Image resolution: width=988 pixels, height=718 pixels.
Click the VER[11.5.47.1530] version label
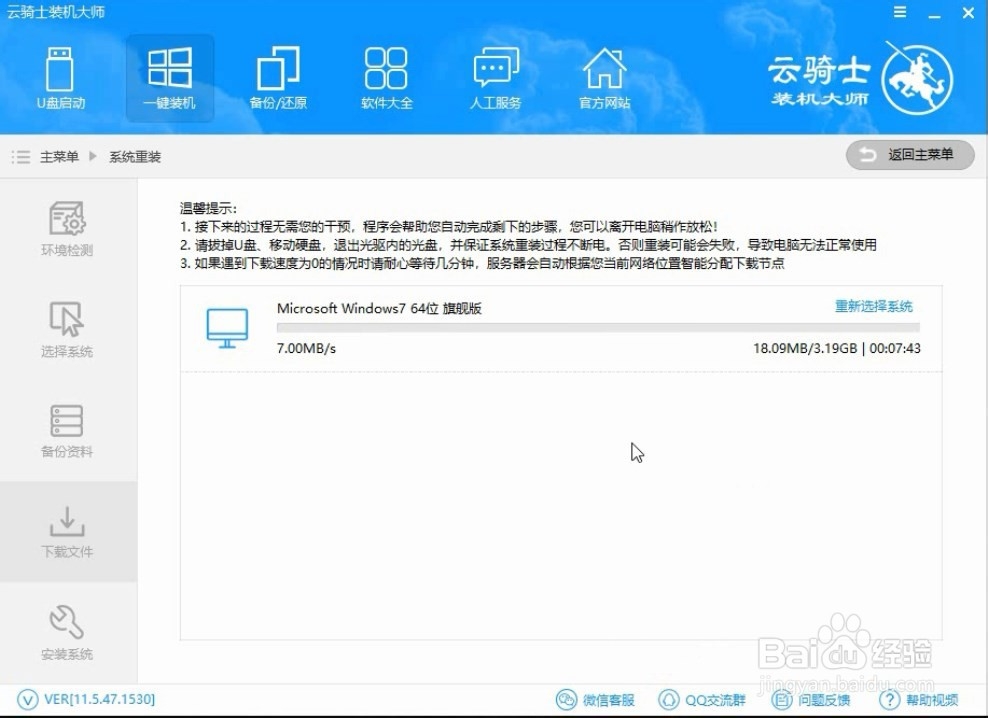coord(100,699)
